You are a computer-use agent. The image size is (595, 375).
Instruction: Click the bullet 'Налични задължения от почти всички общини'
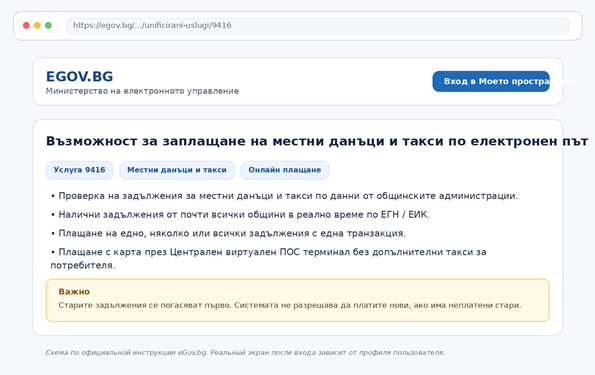[240, 214]
